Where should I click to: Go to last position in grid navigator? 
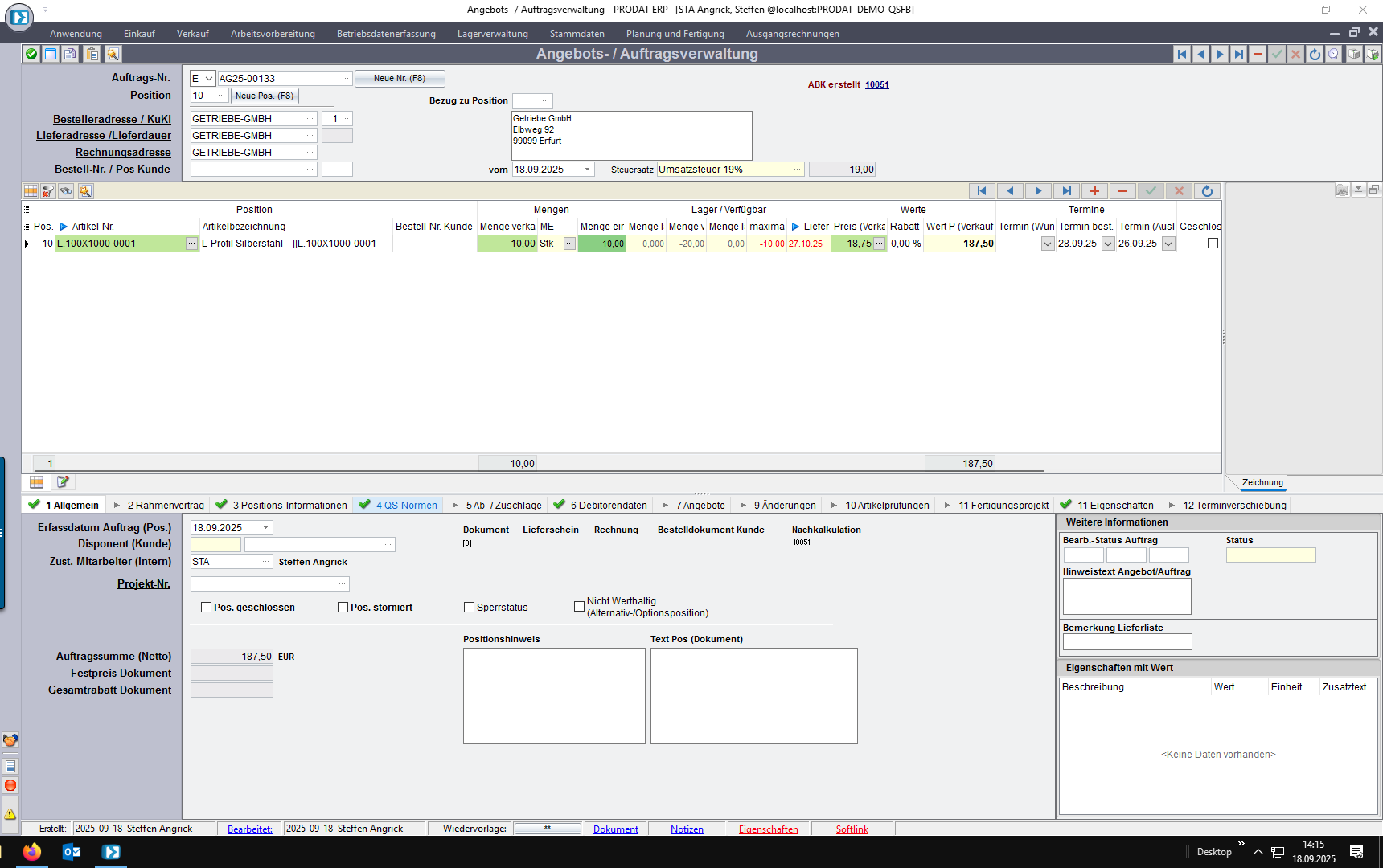(1066, 191)
